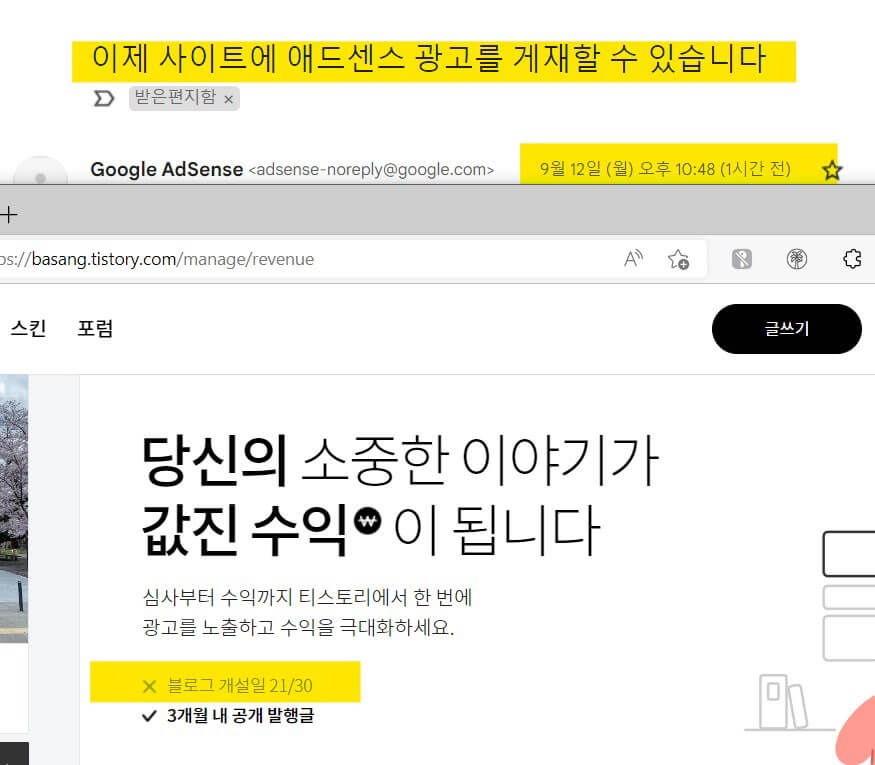Open the palm tree extension icon
875x765 pixels.
click(796, 259)
